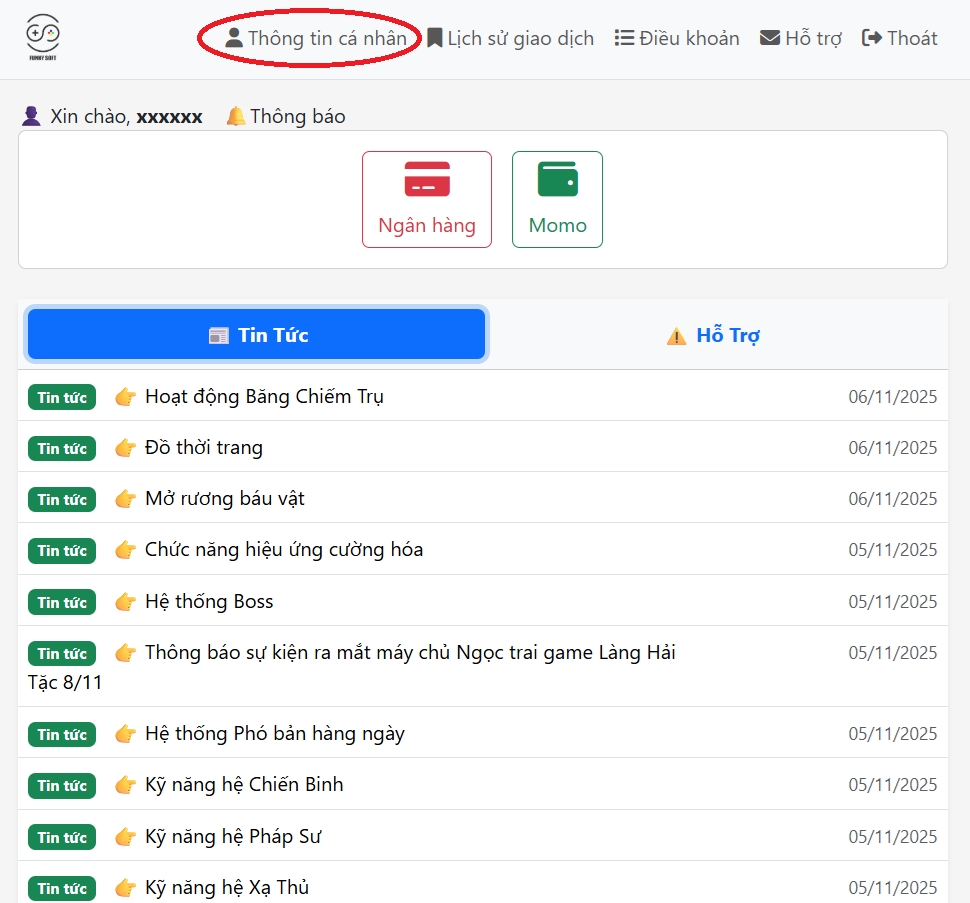This screenshot has width=970, height=903.
Task: Open the Đồ thời trang news item
Action: [203, 447]
